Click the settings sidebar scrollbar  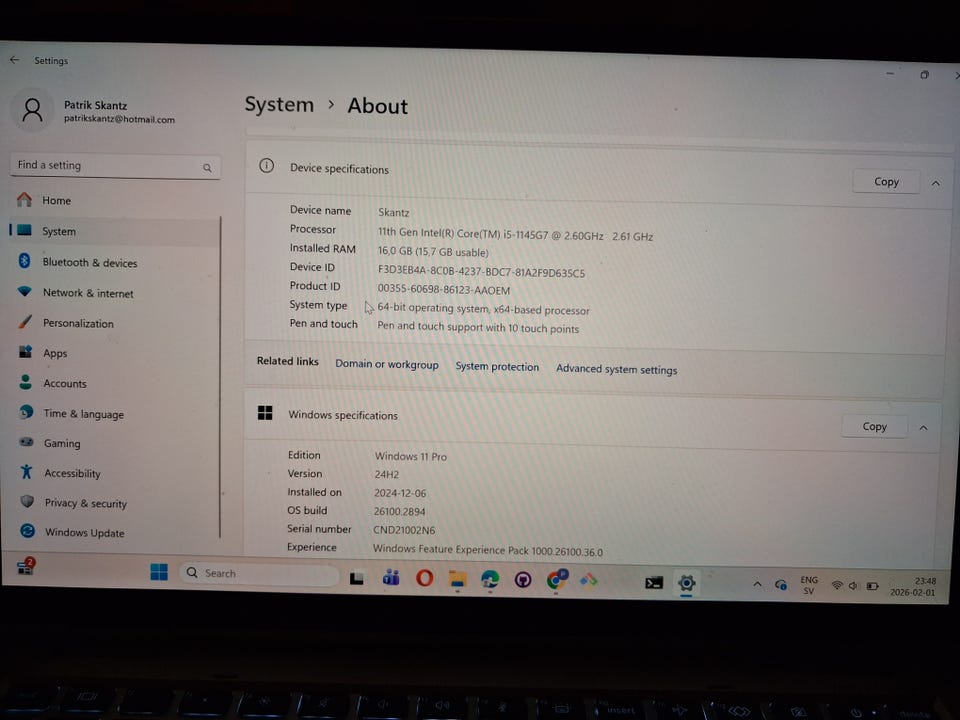(220, 377)
